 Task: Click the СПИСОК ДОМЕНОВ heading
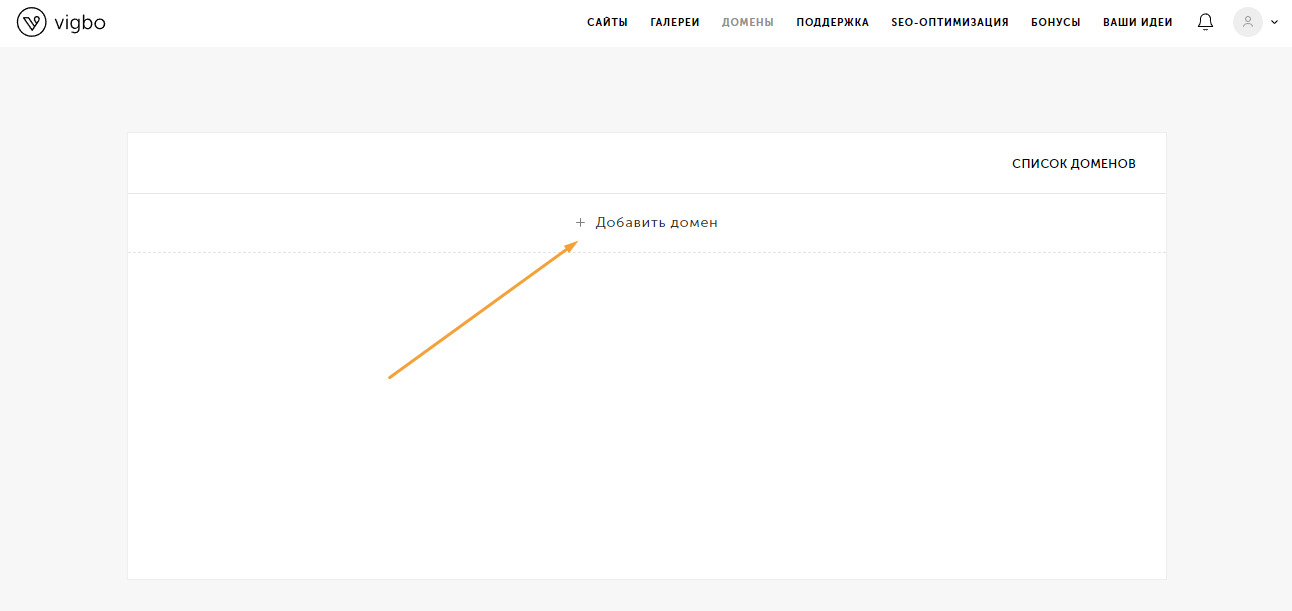[1073, 164]
